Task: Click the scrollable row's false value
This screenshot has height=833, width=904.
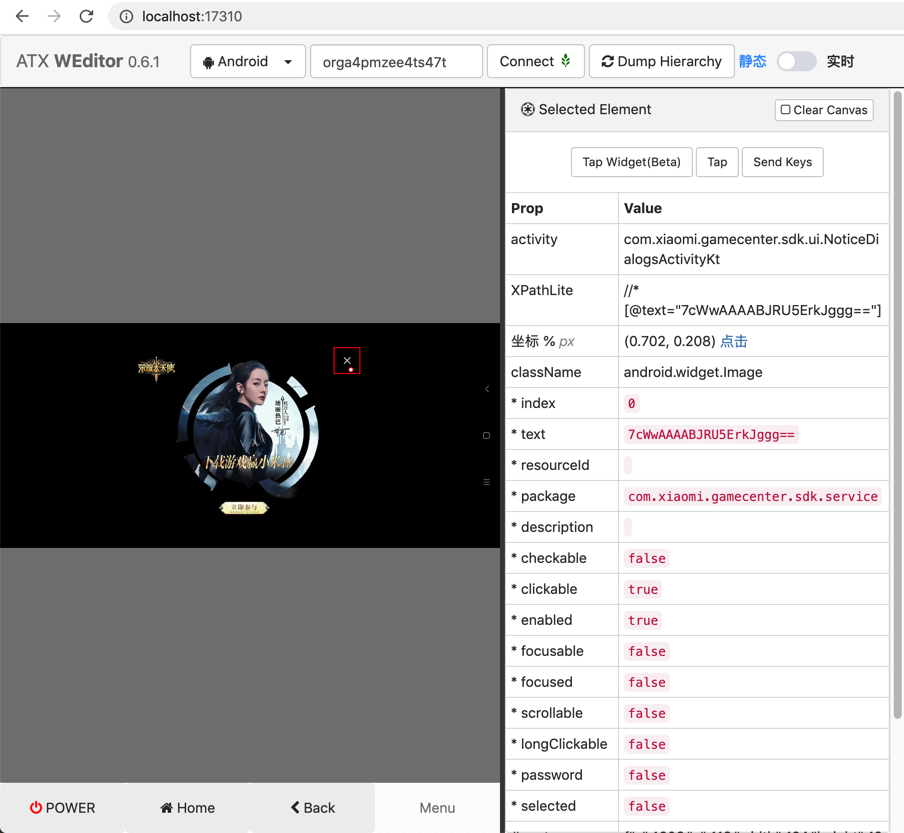Action: pos(647,713)
